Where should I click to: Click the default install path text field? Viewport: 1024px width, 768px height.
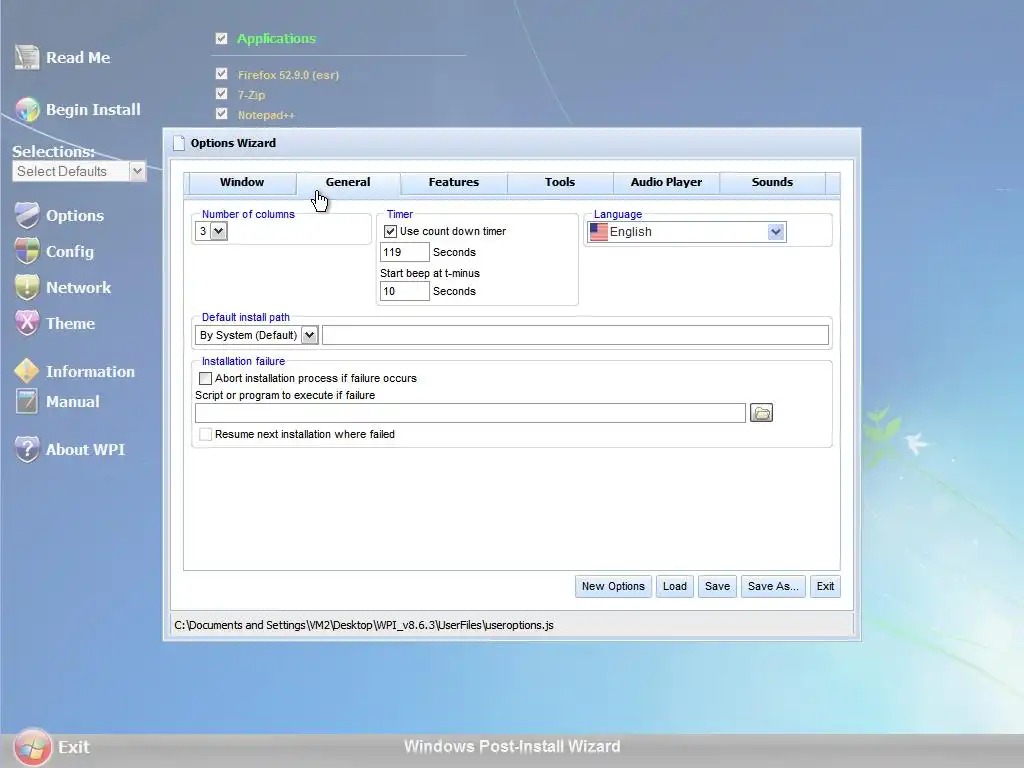tap(575, 335)
